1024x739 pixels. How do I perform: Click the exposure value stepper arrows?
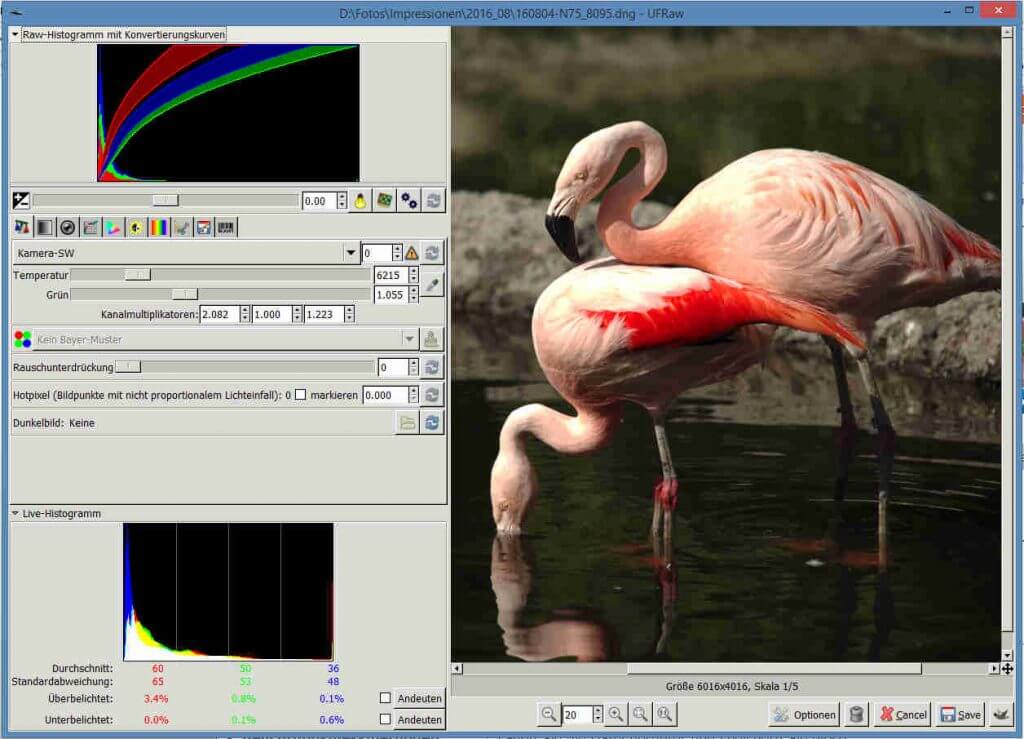click(342, 201)
